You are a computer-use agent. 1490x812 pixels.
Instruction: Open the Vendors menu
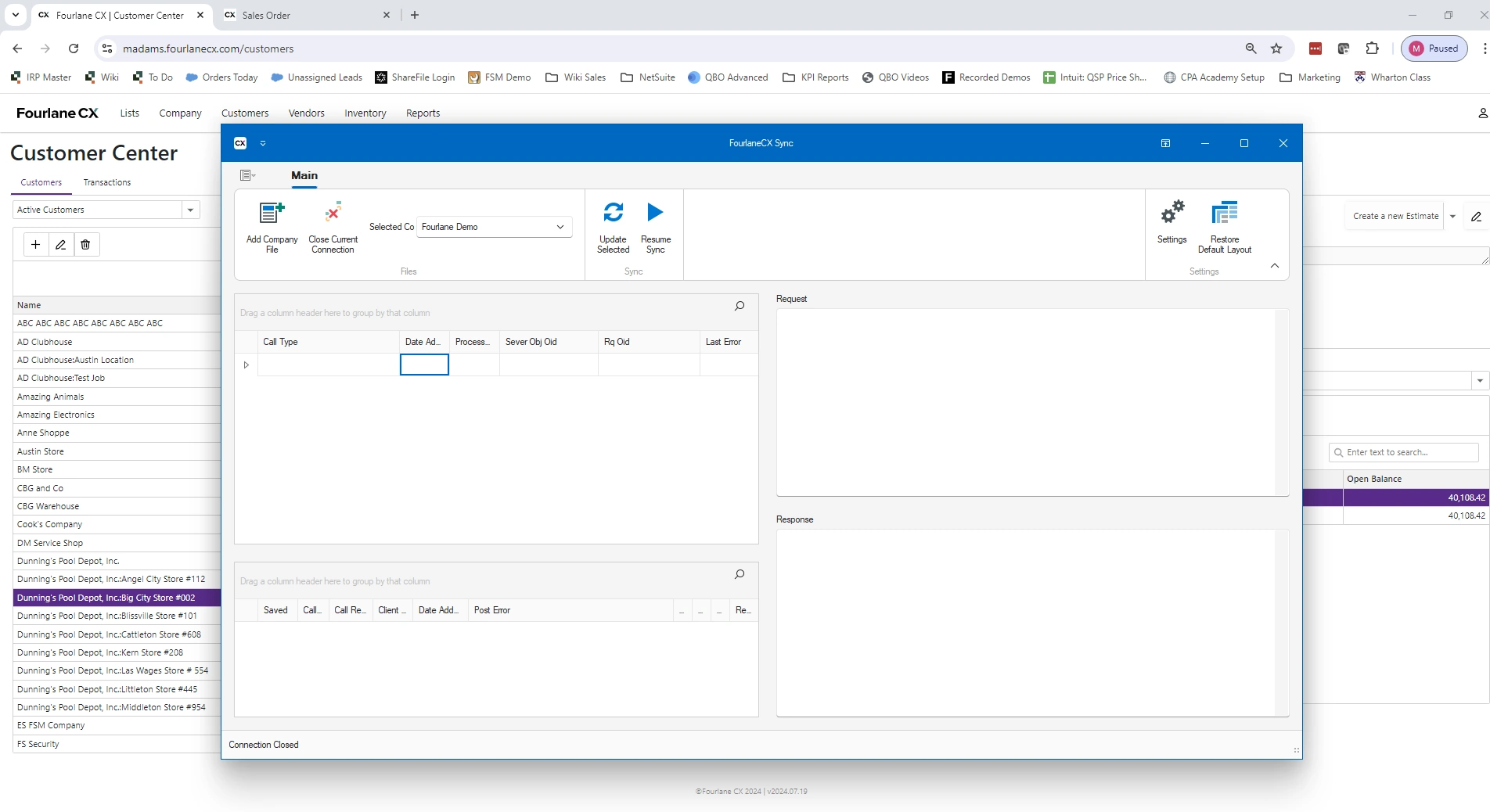306,113
